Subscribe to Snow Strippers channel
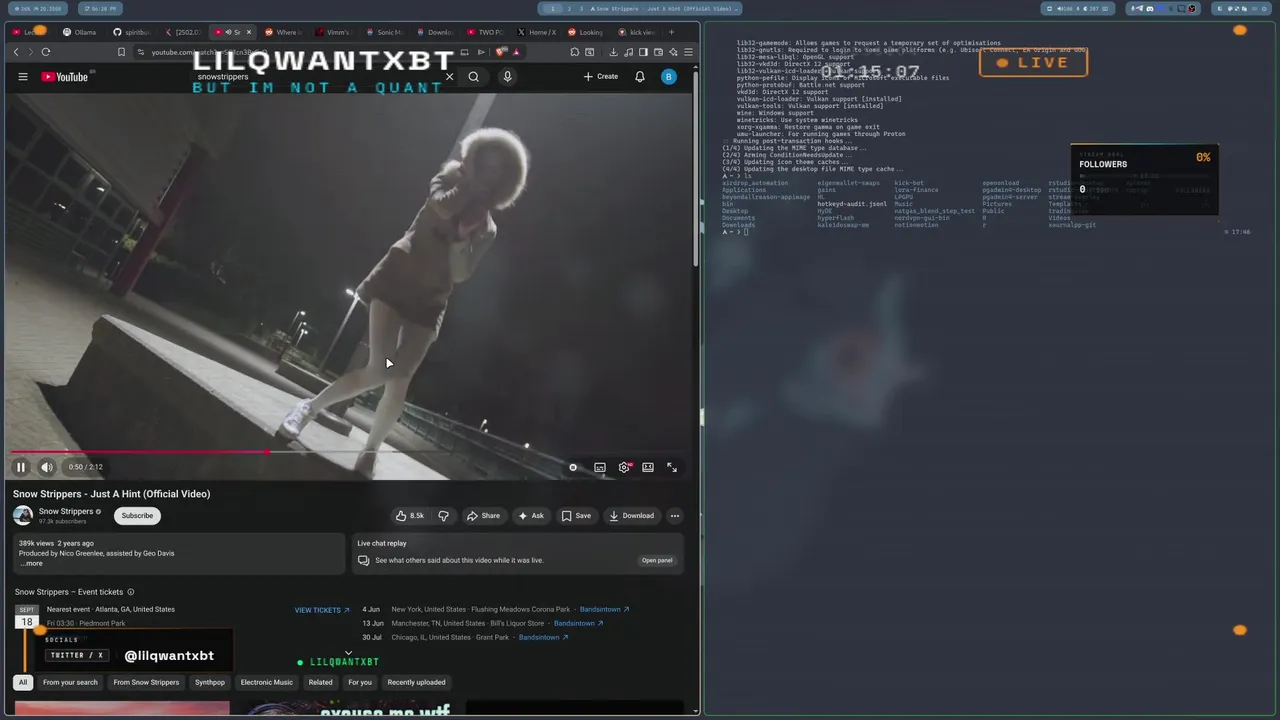This screenshot has height=720, width=1280. click(x=137, y=516)
